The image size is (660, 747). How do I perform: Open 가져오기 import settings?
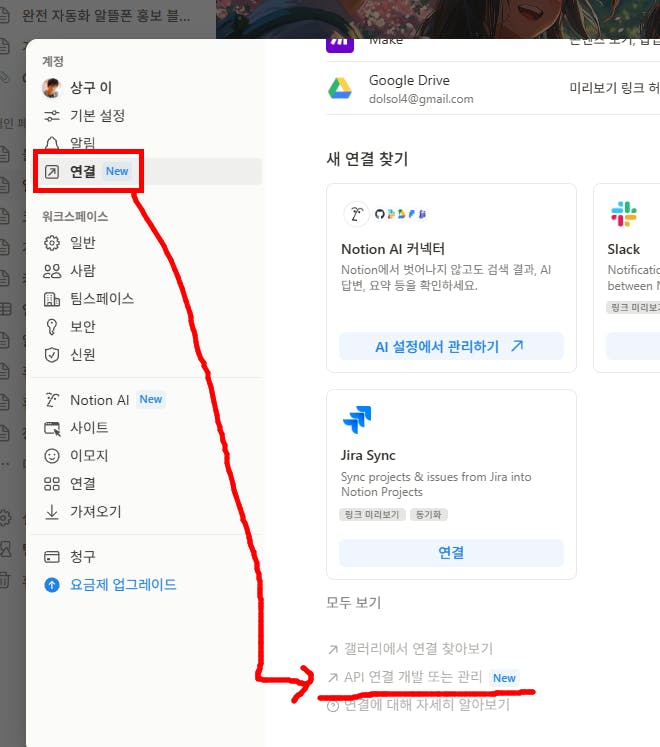148,512
